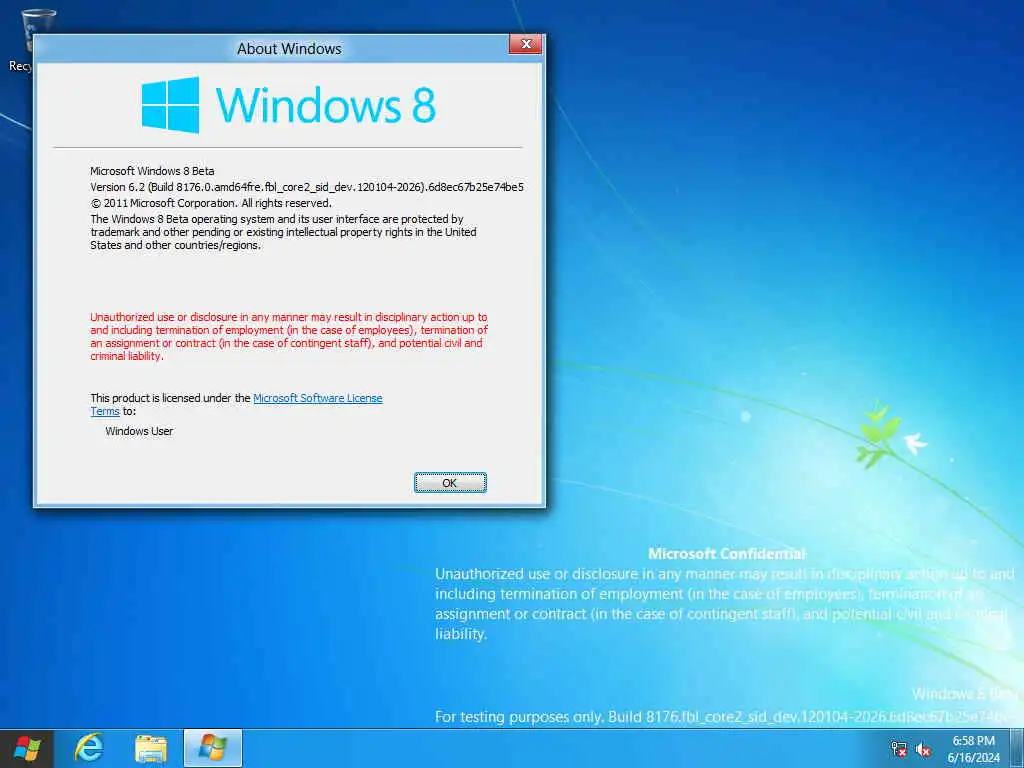Open the Start menu orb
This screenshot has height=768, width=1024.
[27, 748]
